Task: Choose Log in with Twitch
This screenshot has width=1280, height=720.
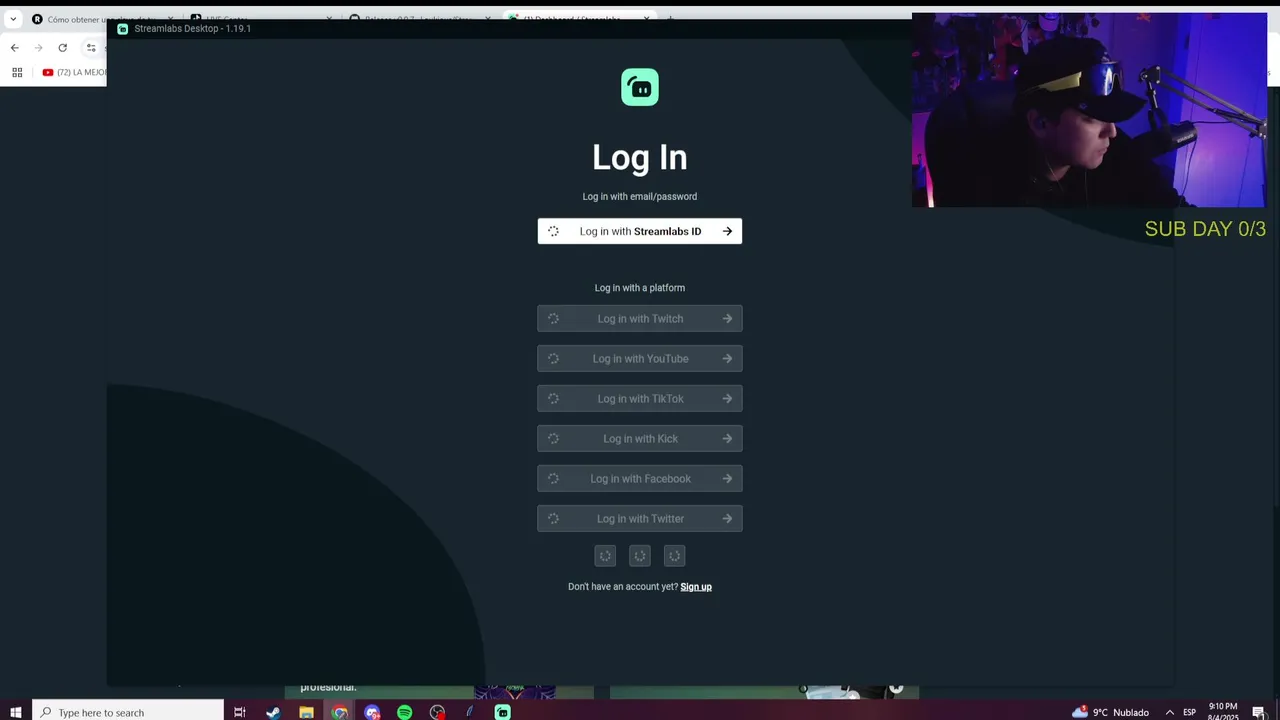Action: [x=640, y=319]
